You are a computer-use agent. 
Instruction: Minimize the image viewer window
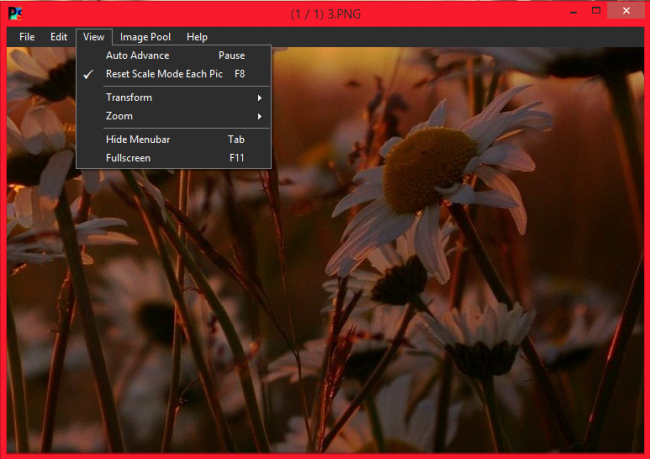point(573,12)
